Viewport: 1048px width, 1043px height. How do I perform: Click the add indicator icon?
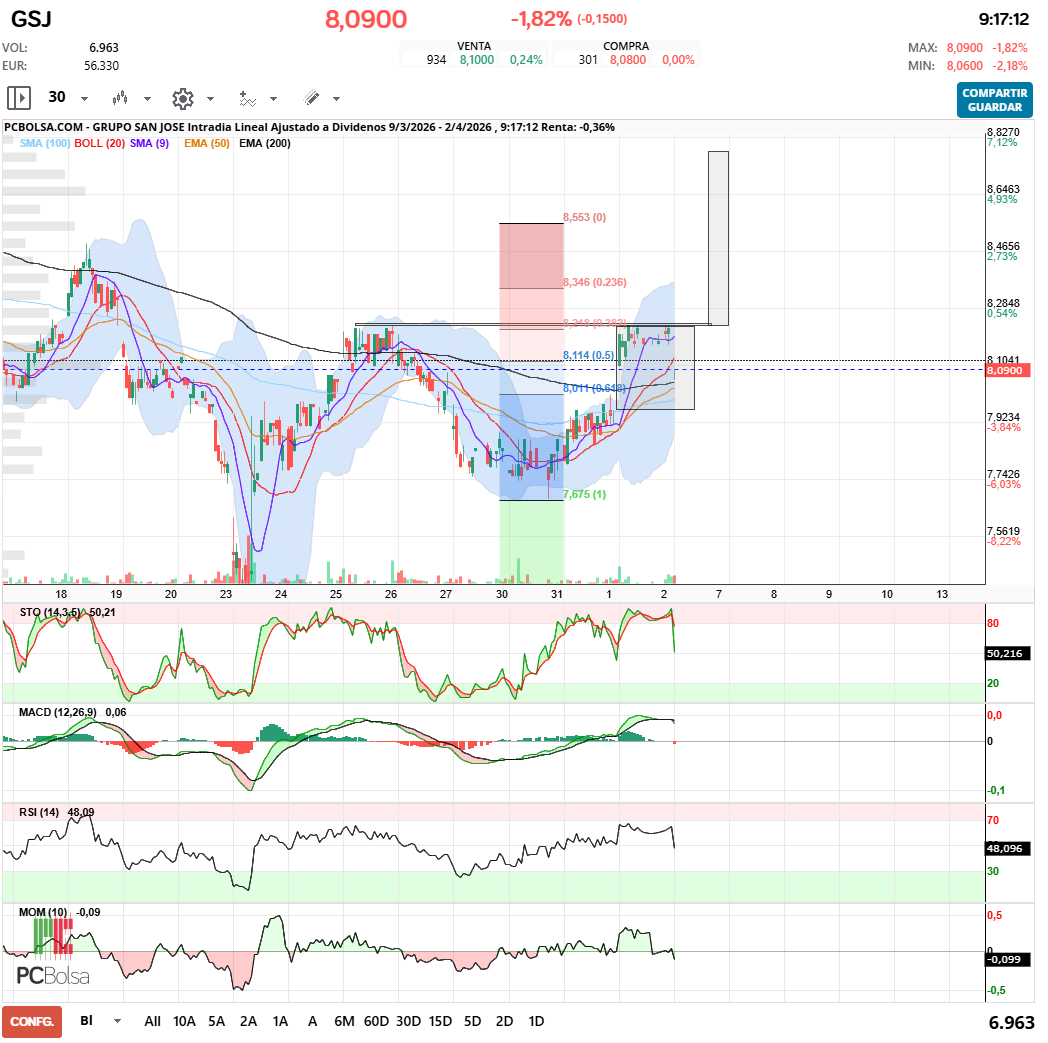click(x=247, y=98)
